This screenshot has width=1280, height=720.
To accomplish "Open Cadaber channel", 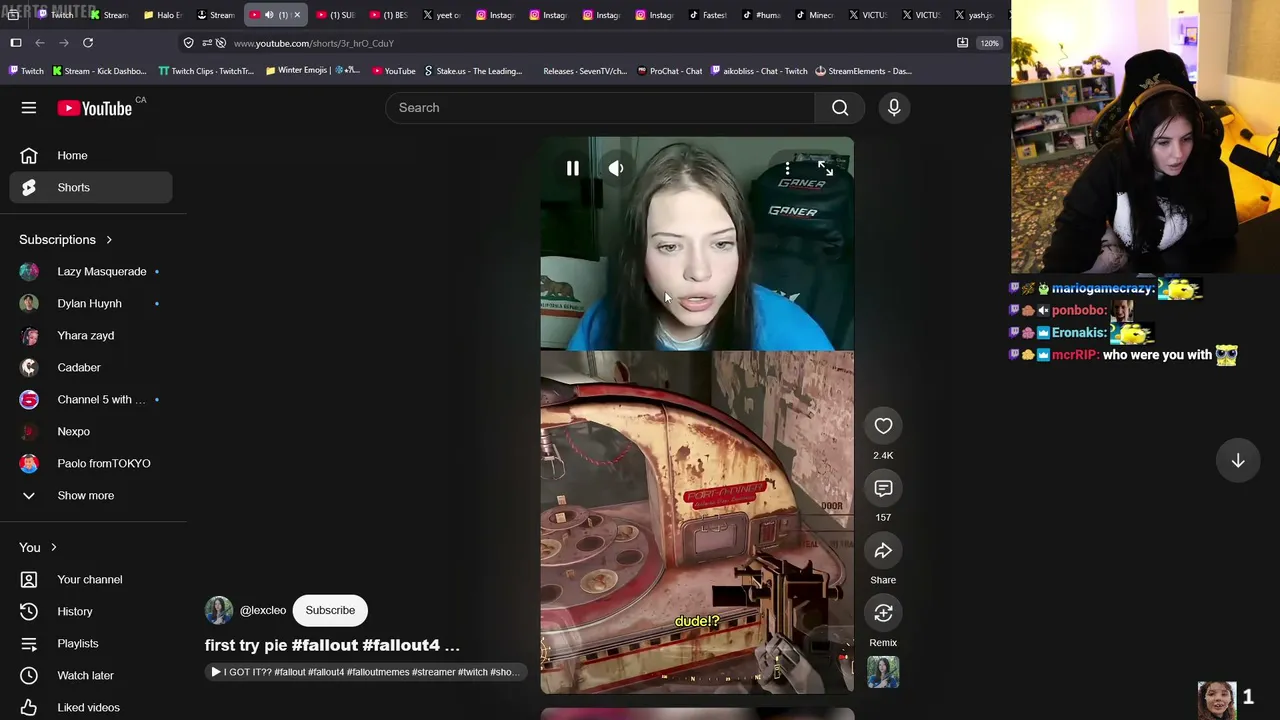I will pos(91,368).
